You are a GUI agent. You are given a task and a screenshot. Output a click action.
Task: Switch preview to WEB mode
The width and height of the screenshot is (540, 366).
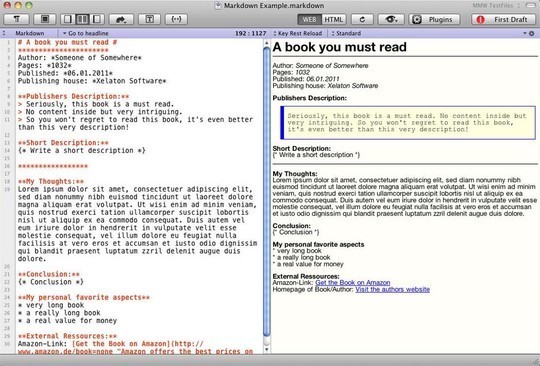(309, 20)
